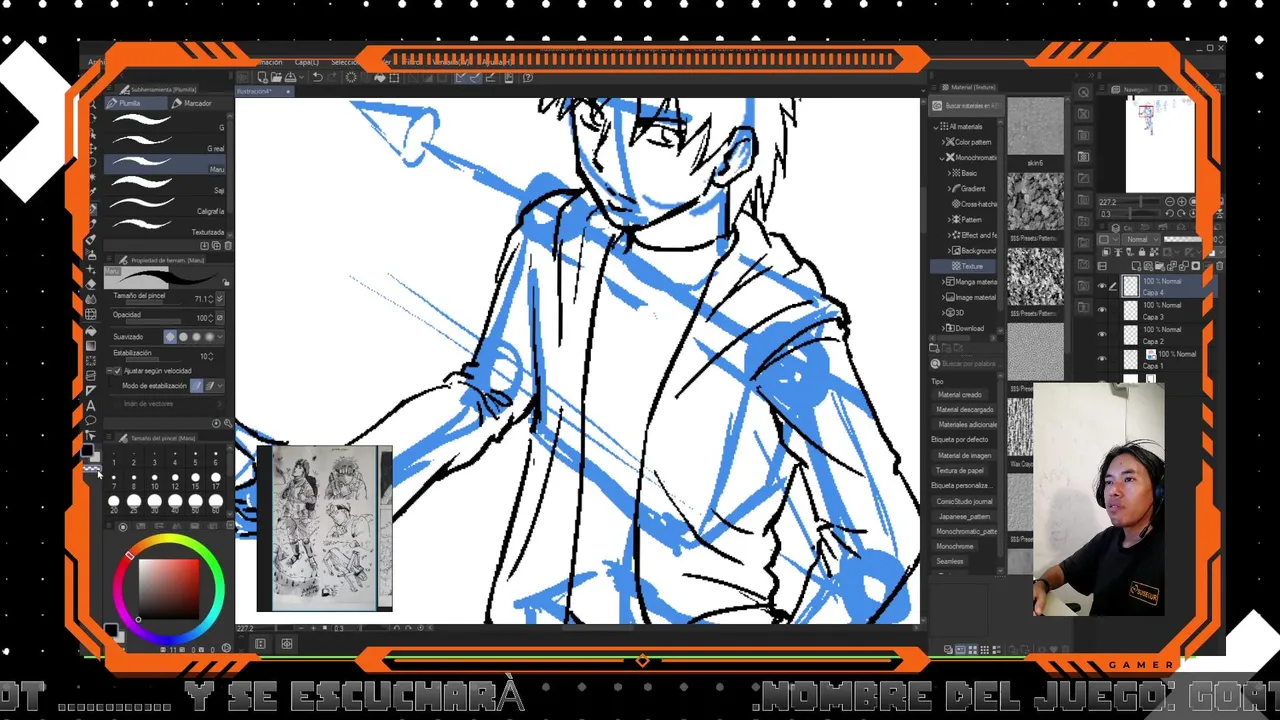Open layer blend mode Normal dropdown
Image resolution: width=1280 pixels, height=720 pixels.
(1141, 239)
